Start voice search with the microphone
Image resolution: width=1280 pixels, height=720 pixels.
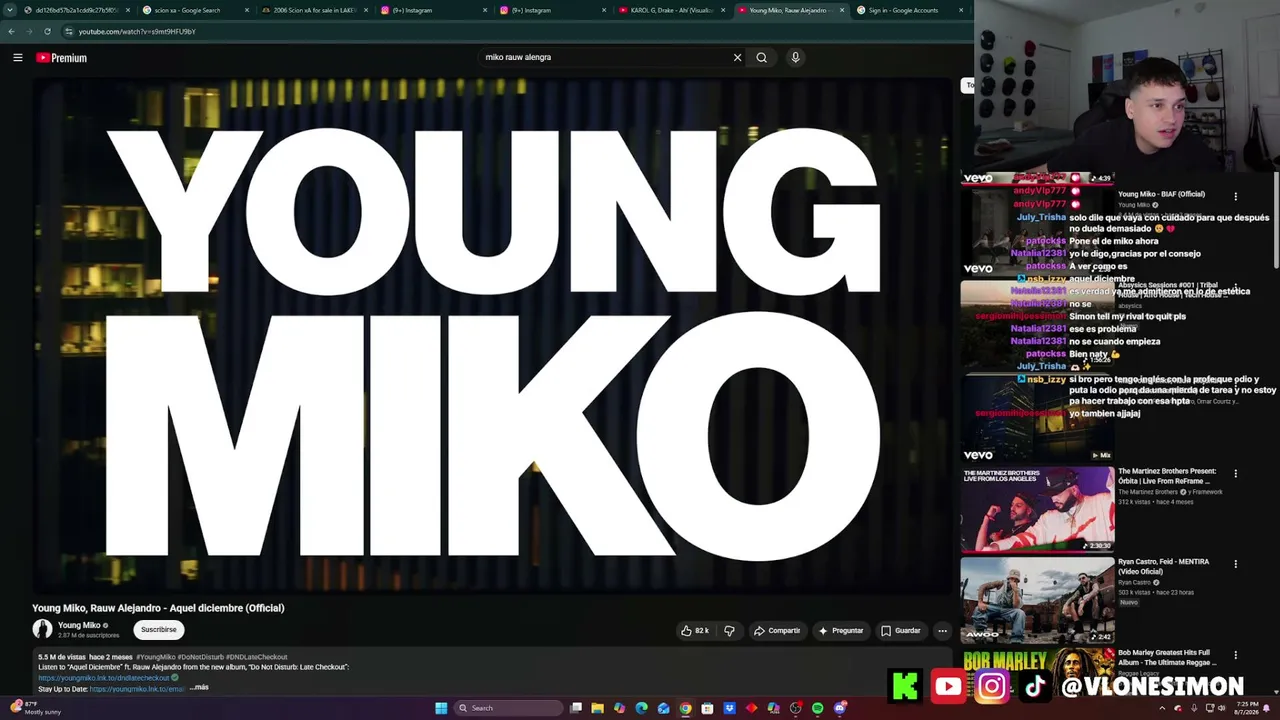tap(795, 57)
